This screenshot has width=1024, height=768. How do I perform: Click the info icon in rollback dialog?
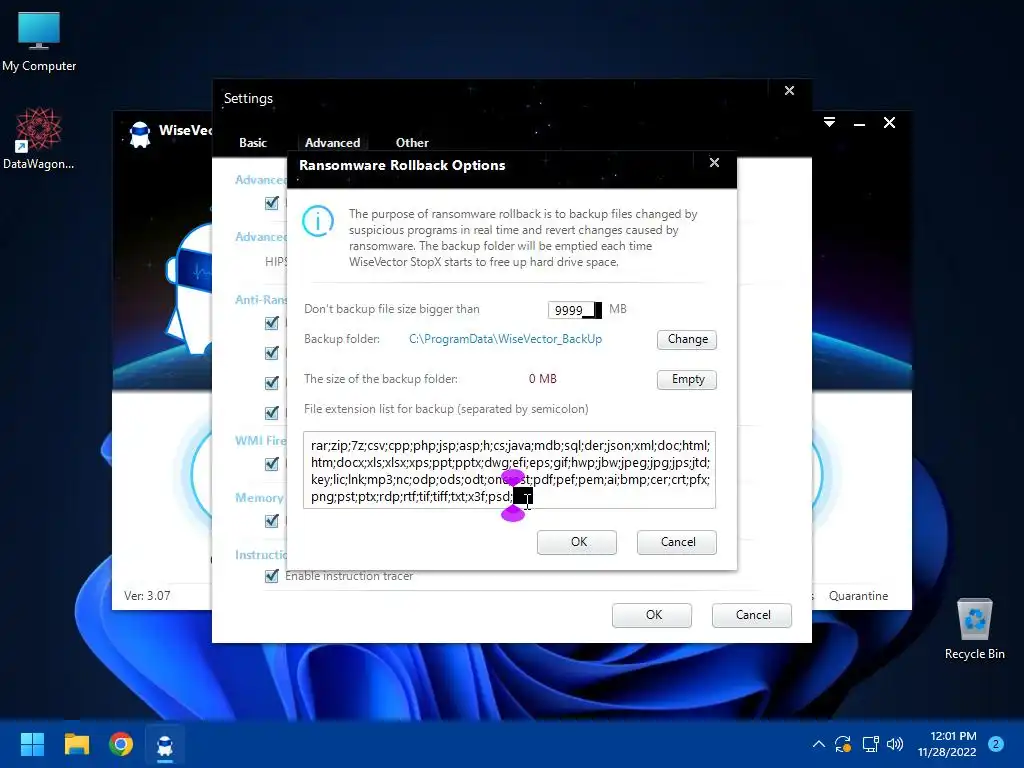click(318, 220)
